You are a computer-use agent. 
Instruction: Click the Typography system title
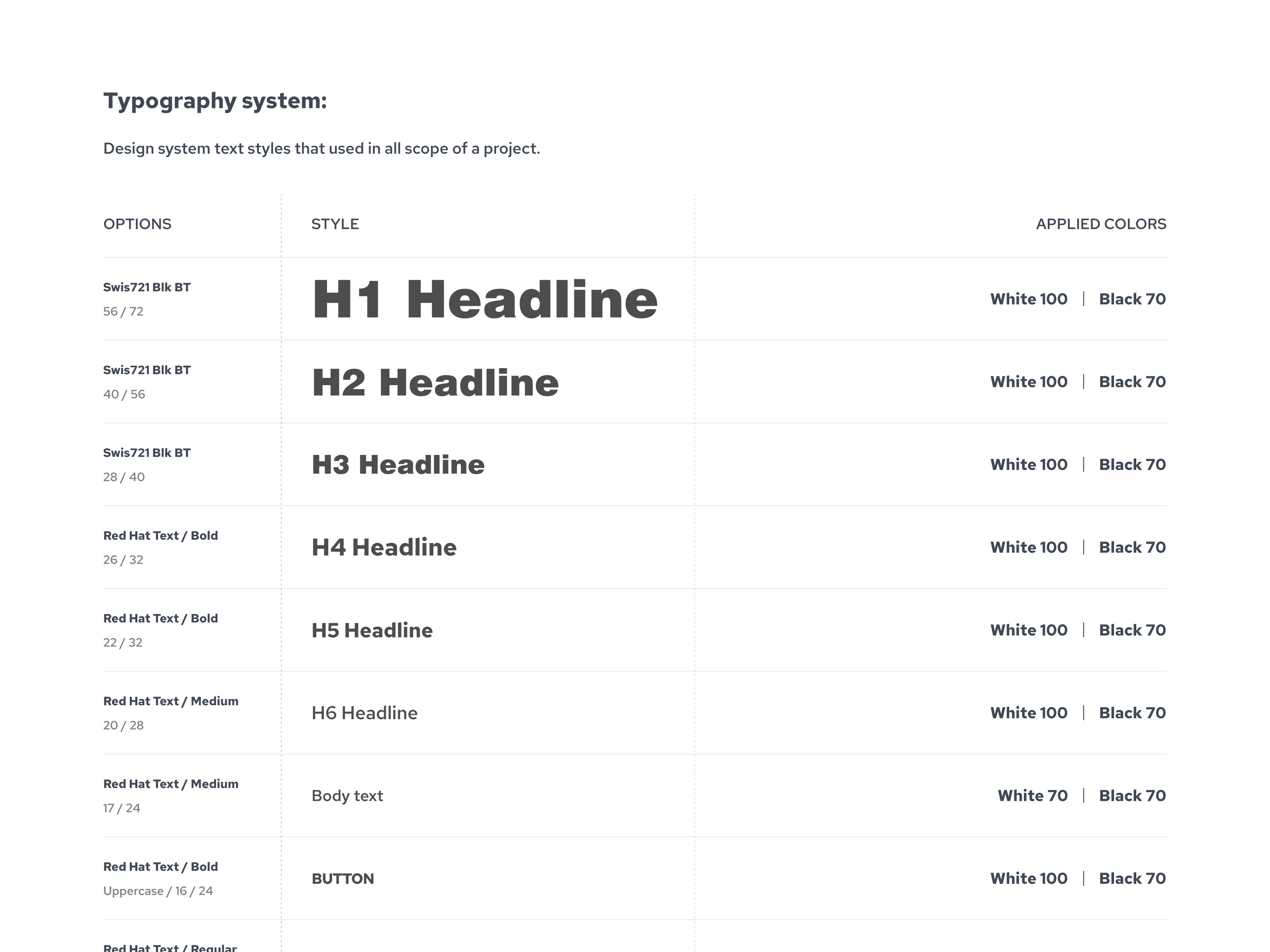(x=215, y=101)
